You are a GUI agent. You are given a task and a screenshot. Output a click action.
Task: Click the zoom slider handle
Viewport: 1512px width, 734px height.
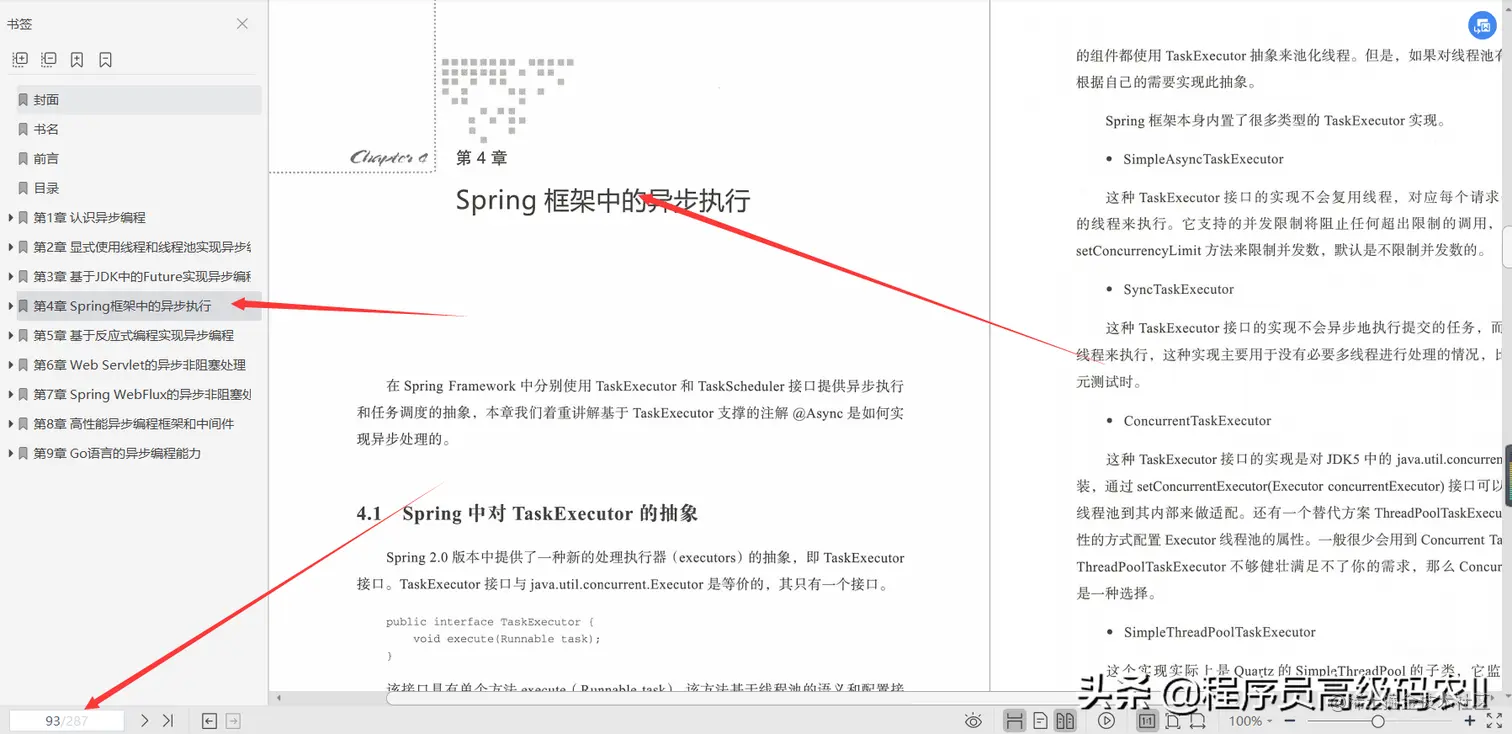click(x=1378, y=721)
